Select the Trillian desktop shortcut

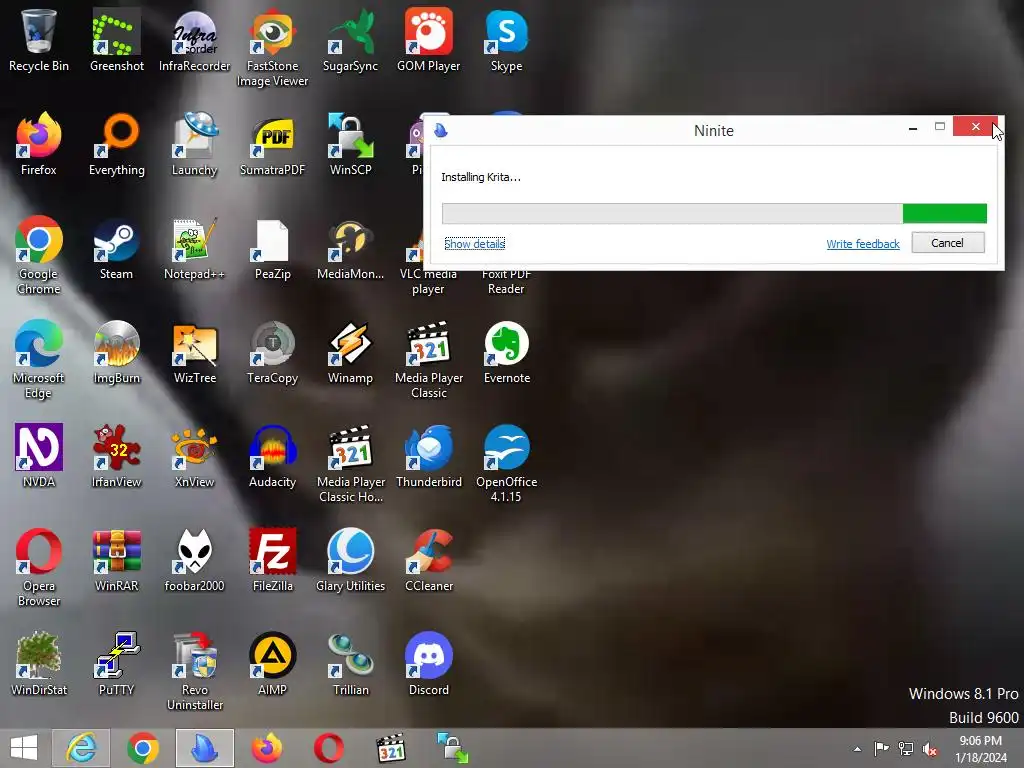coord(351,664)
